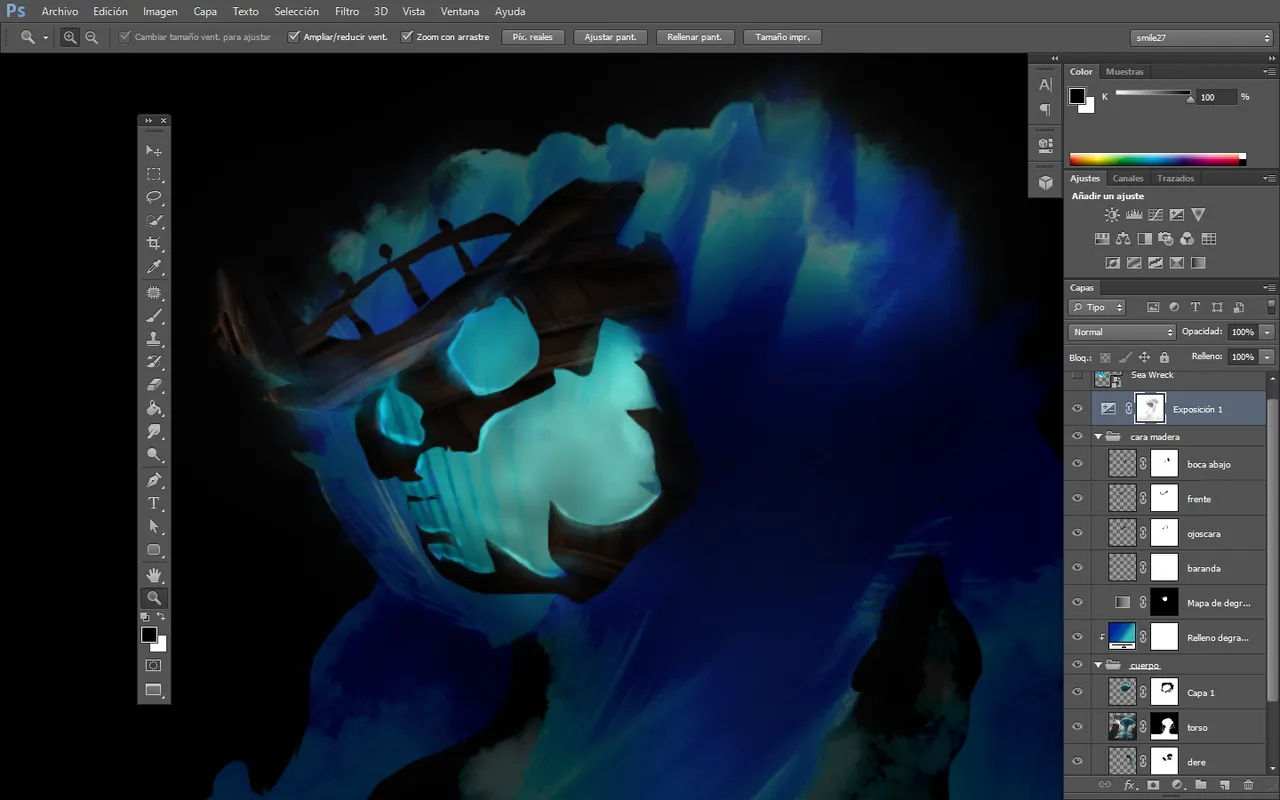The image size is (1280, 800).
Task: Select the Pen tool
Action: pyautogui.click(x=154, y=480)
